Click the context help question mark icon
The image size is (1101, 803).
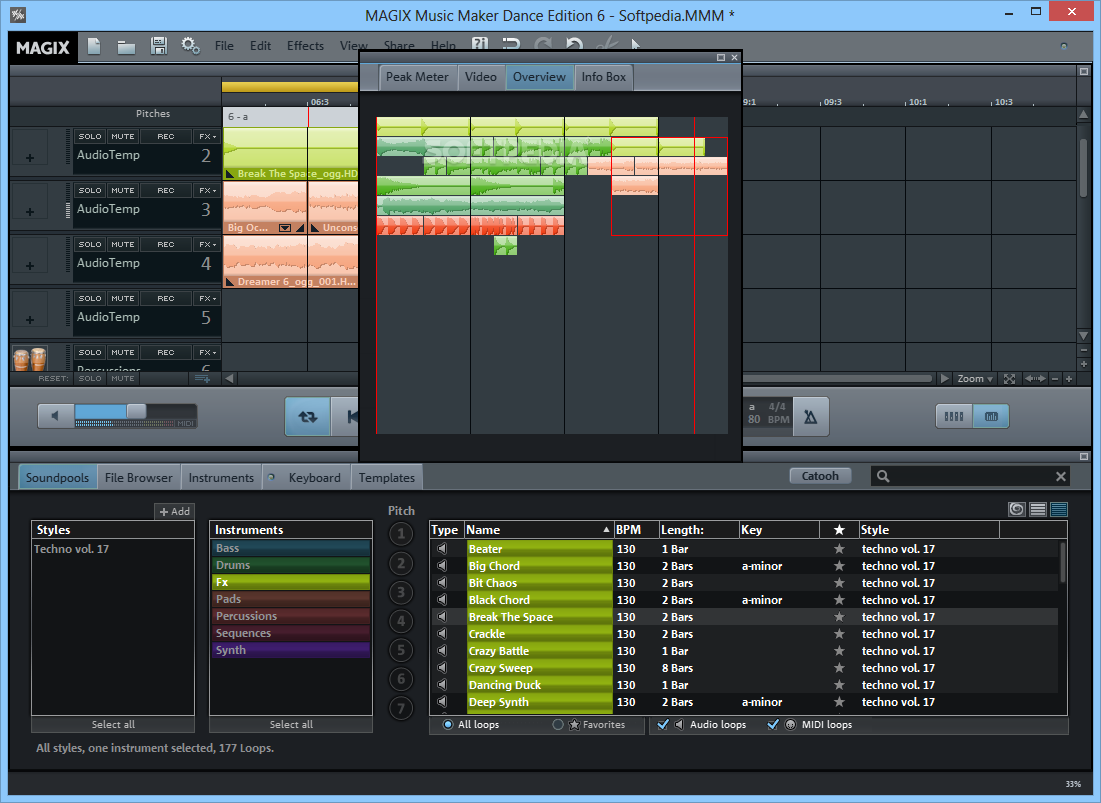coord(480,44)
